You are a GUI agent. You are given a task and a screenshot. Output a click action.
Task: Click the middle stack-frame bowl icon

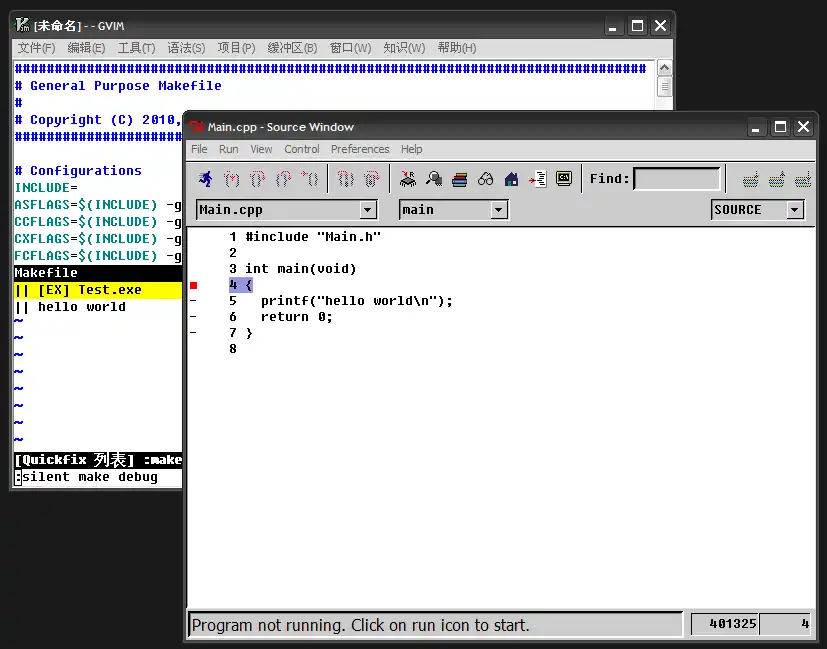(776, 179)
